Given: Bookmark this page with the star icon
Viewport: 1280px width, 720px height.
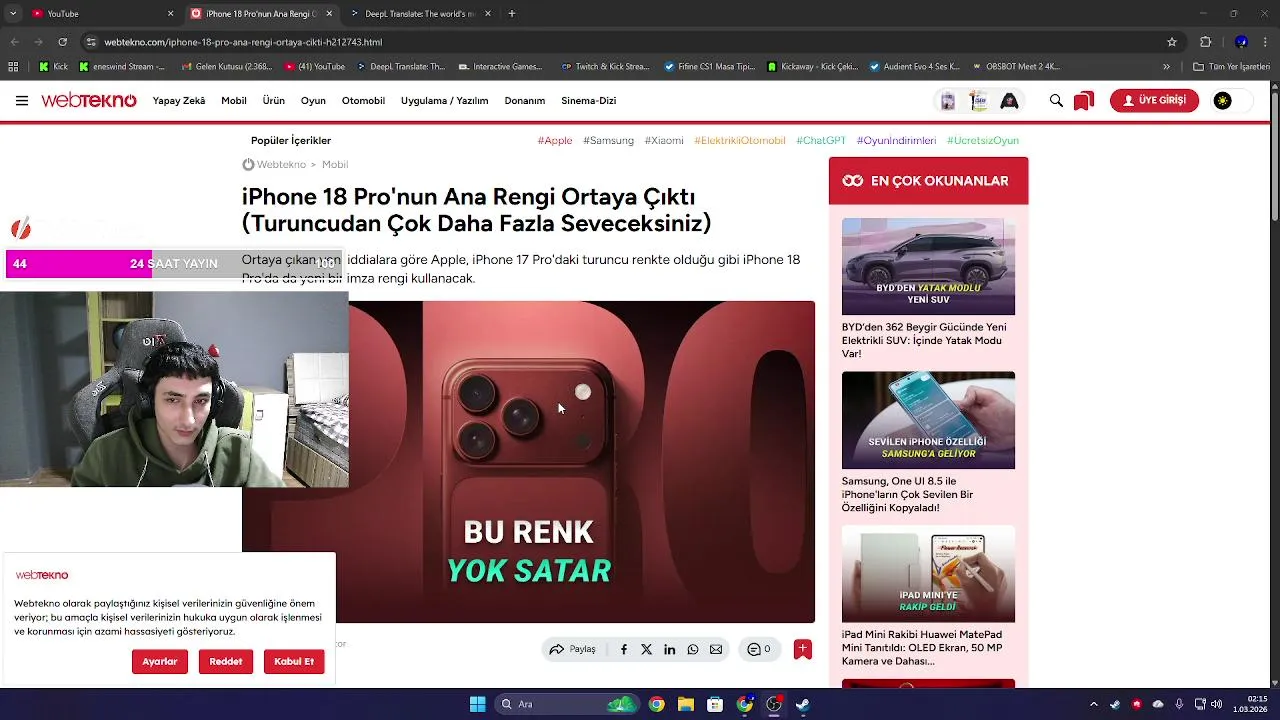Looking at the screenshot, I should tap(1172, 42).
